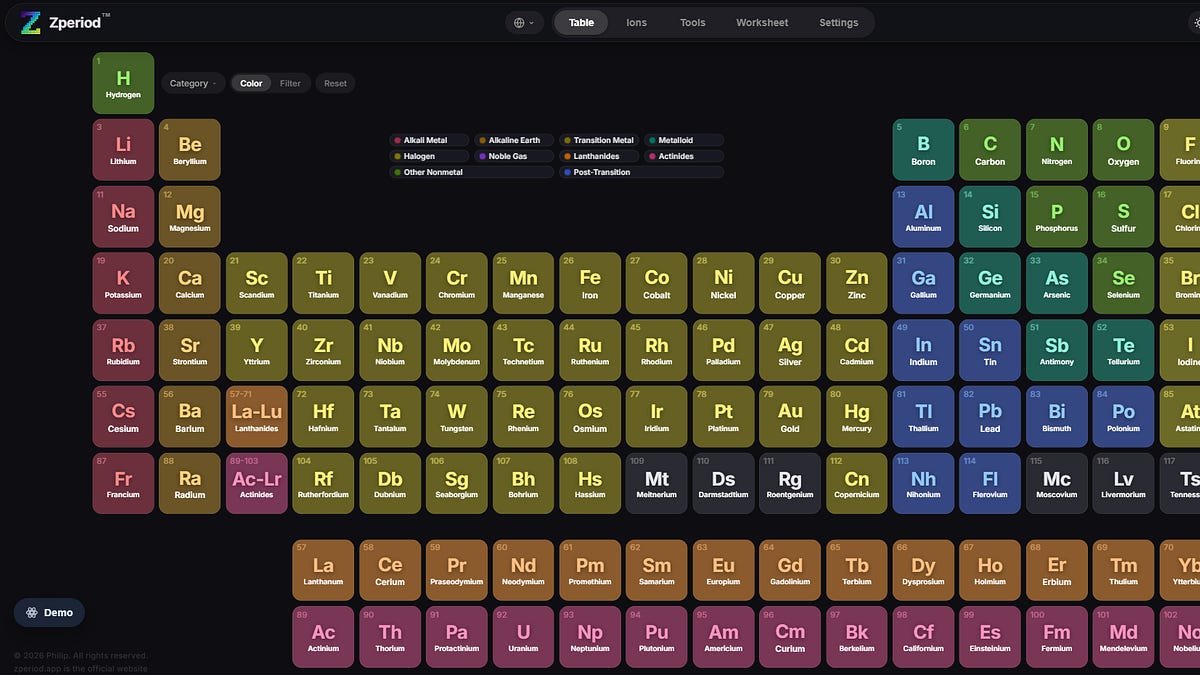Click the Zperiod logo icon
1200x675 pixels.
pos(31,23)
